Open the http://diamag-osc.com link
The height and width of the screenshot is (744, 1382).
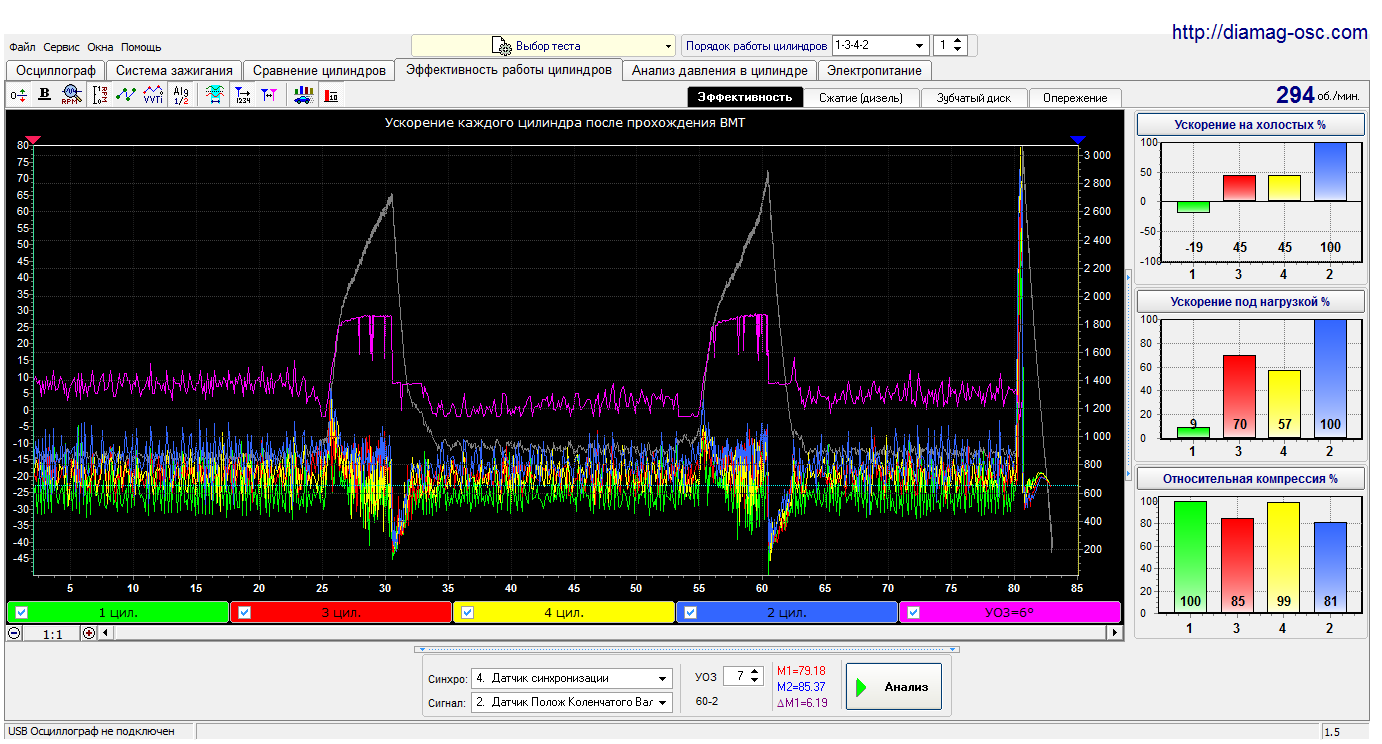click(1270, 32)
